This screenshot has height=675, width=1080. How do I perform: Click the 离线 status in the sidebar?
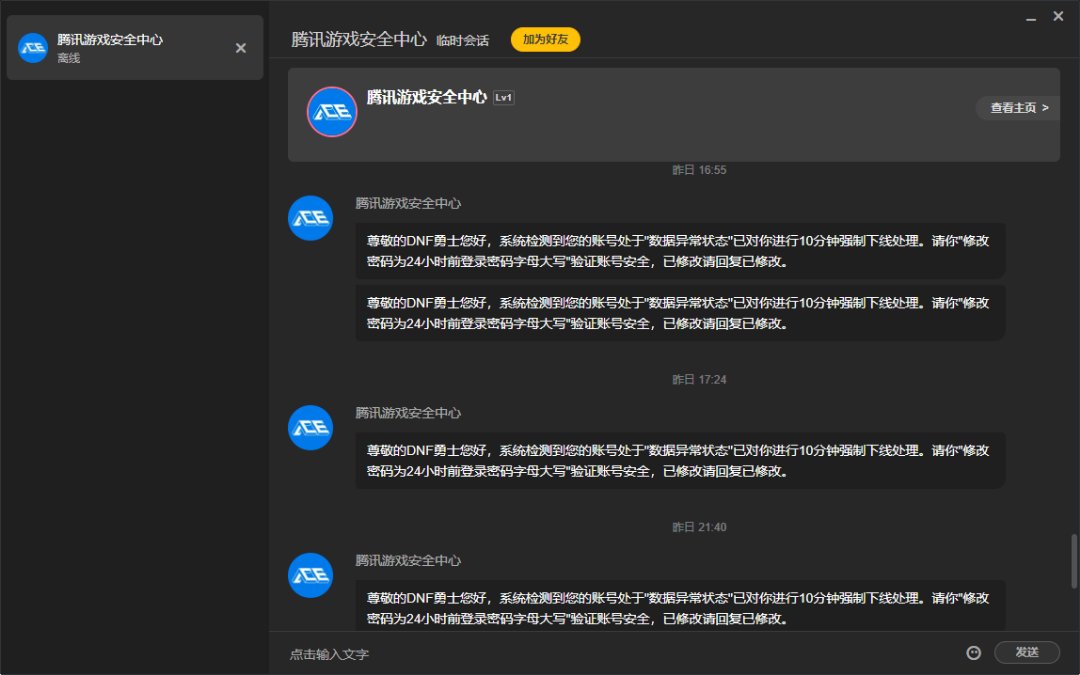point(68,59)
